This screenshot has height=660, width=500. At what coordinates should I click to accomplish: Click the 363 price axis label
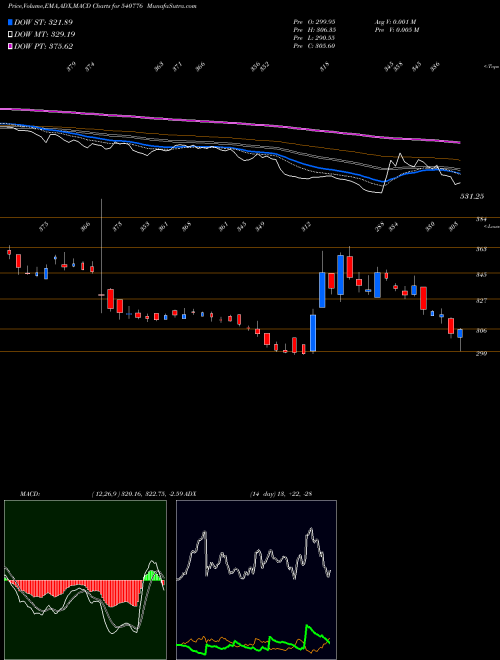(x=481, y=249)
